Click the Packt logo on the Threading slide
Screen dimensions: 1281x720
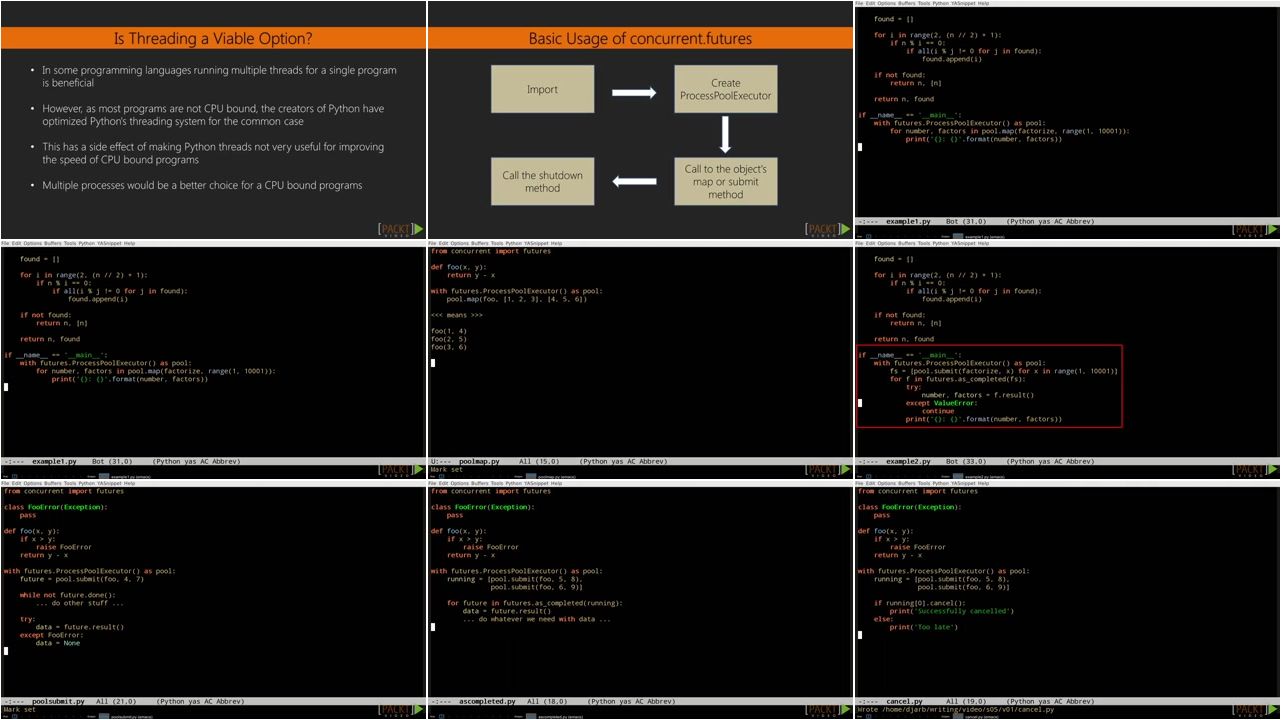point(400,230)
